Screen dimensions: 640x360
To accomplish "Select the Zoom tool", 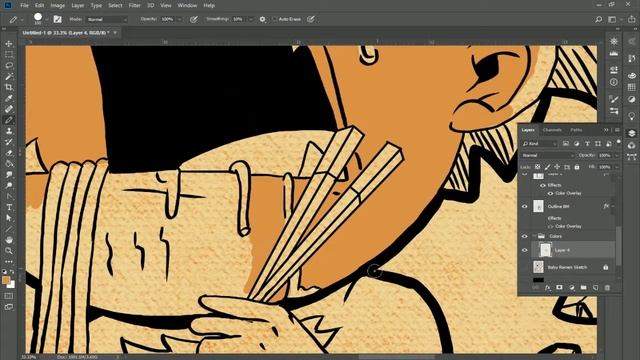I will coord(9,251).
